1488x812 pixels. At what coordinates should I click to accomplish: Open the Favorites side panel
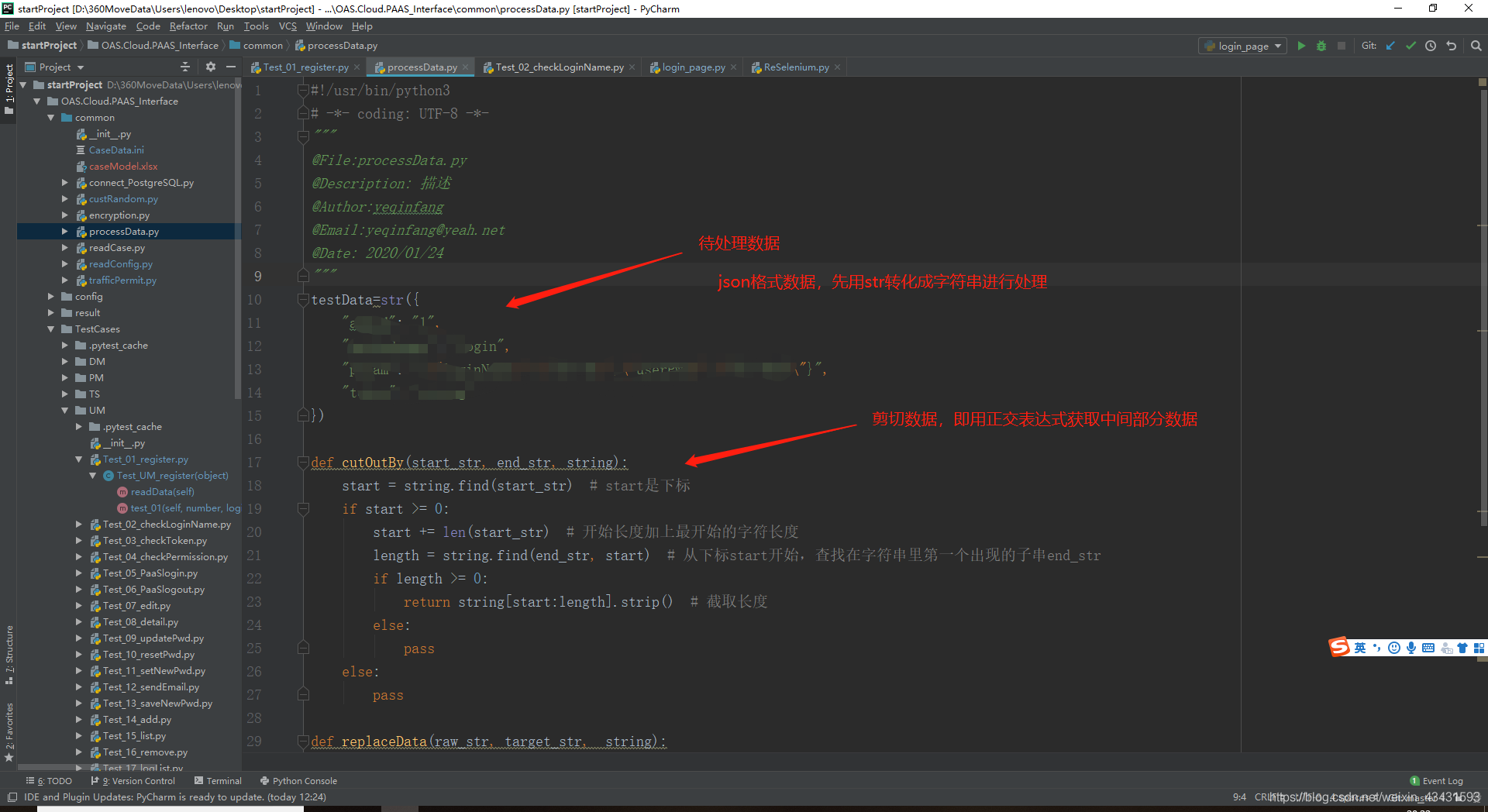[x=9, y=732]
